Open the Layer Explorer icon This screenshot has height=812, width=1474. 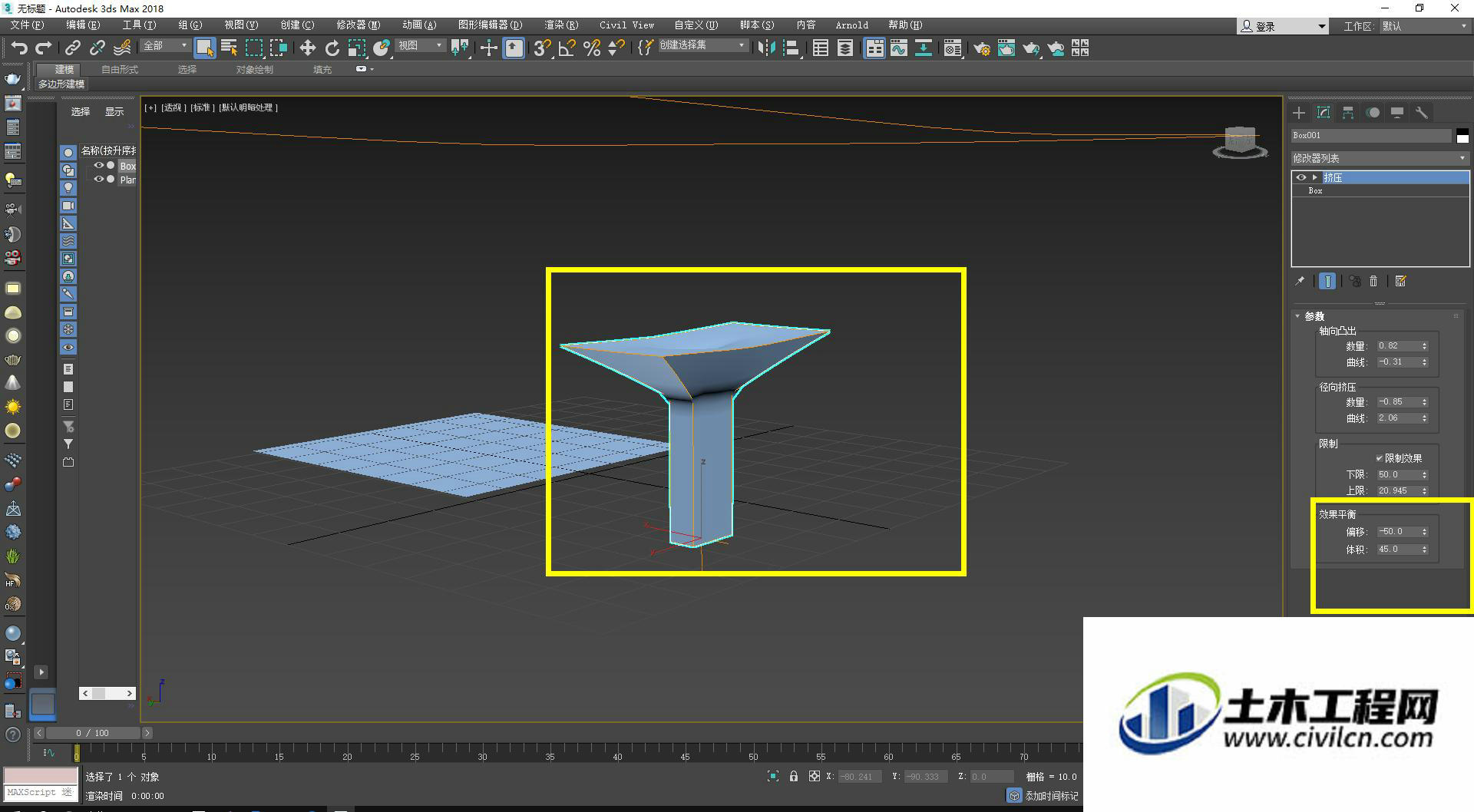click(844, 48)
